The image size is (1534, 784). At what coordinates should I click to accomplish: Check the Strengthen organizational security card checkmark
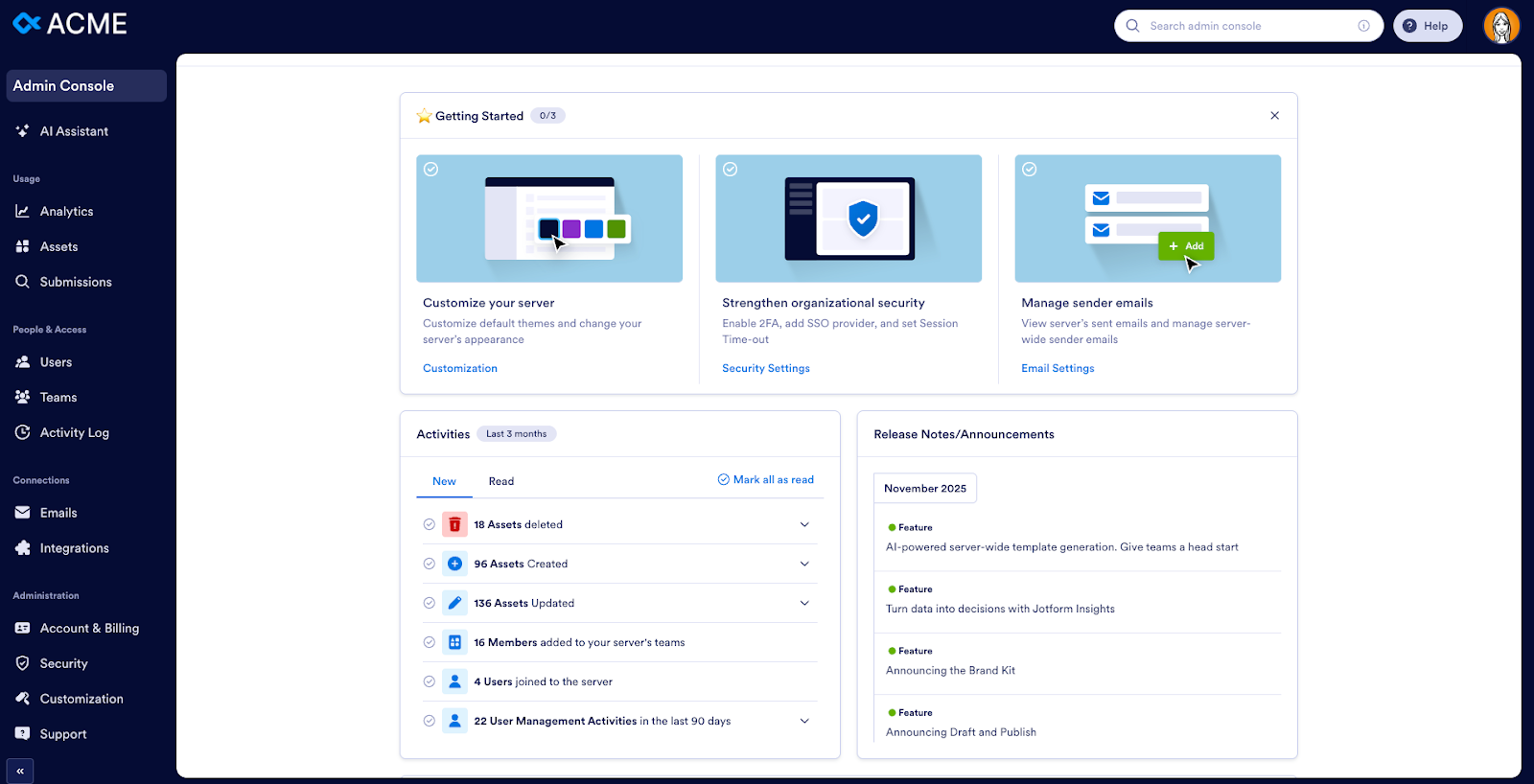[x=731, y=169]
